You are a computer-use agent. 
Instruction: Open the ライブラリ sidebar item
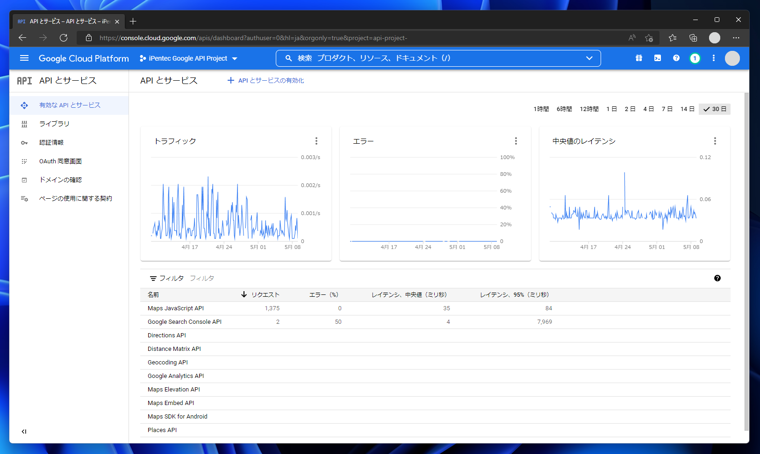[69, 124]
